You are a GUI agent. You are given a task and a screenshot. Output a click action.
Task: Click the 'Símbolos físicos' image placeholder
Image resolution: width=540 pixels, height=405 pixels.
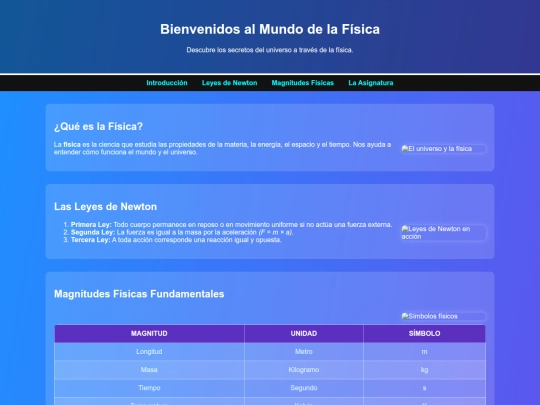444,316
